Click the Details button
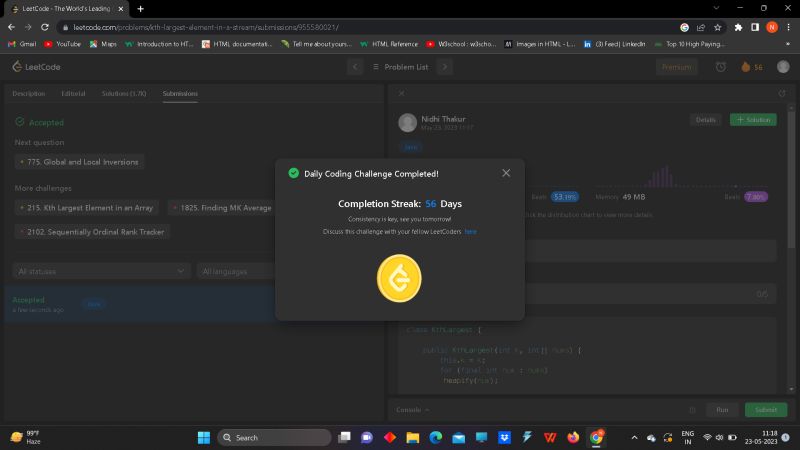 [x=706, y=120]
